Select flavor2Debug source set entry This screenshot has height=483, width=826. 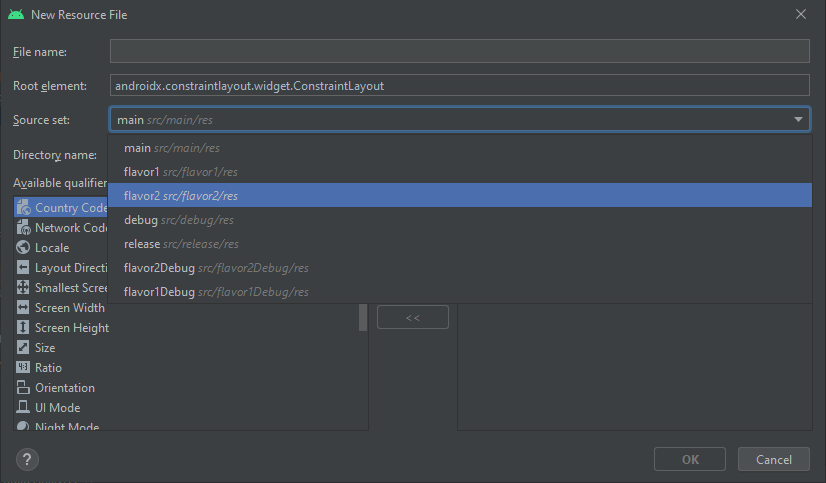[215, 268]
